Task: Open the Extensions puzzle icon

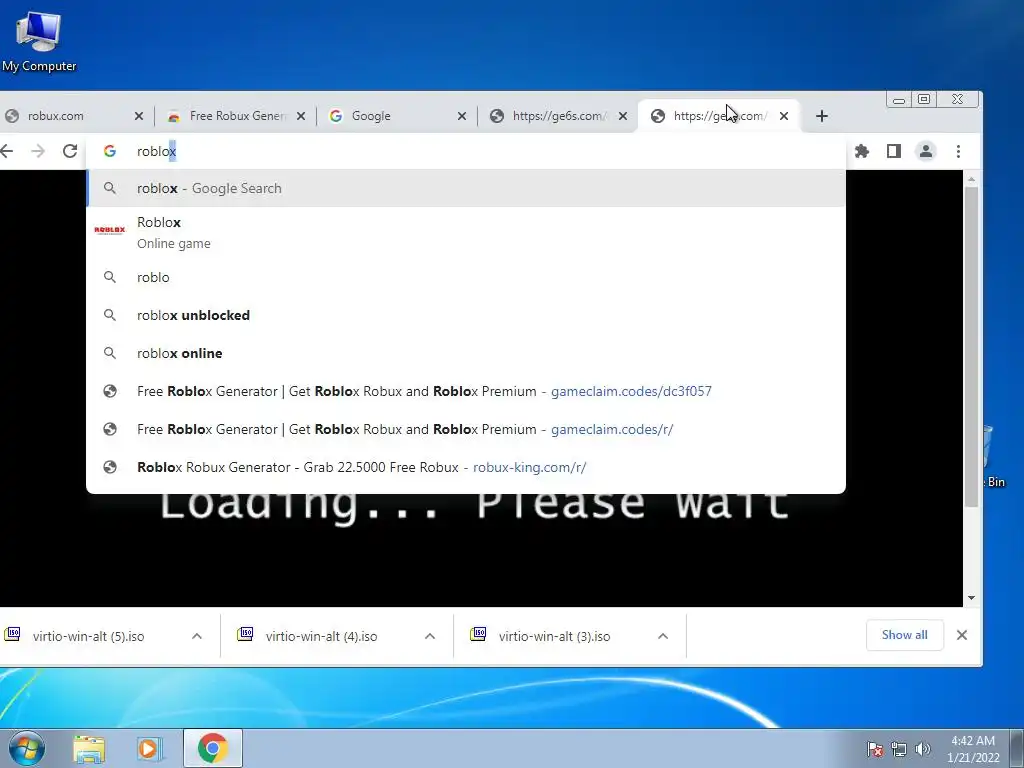Action: click(862, 151)
